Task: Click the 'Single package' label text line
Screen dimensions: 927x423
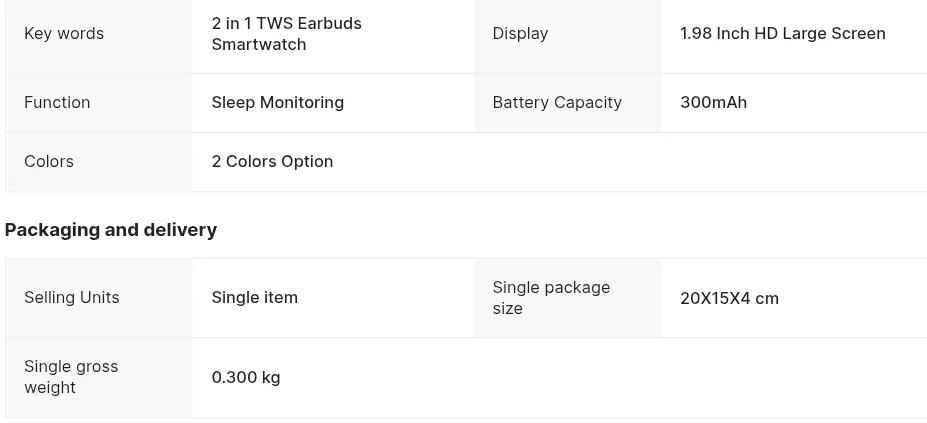Action: point(550,287)
